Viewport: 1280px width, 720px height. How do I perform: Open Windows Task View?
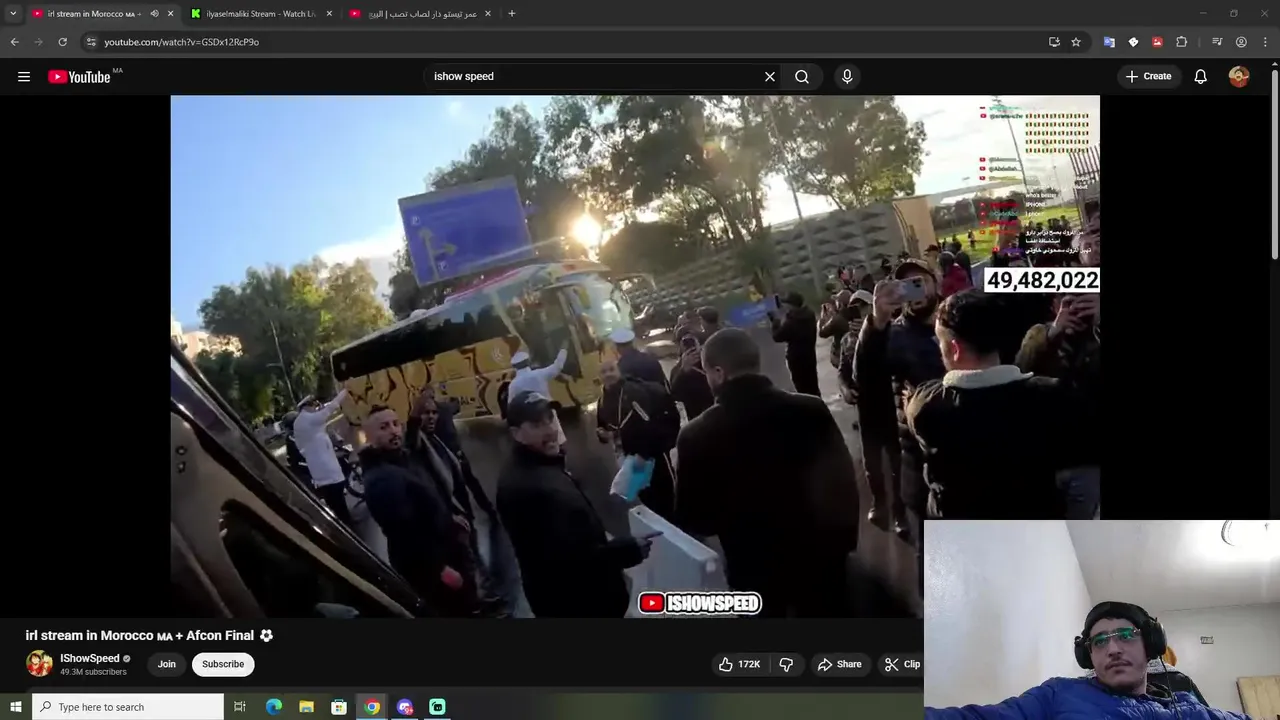click(x=240, y=707)
